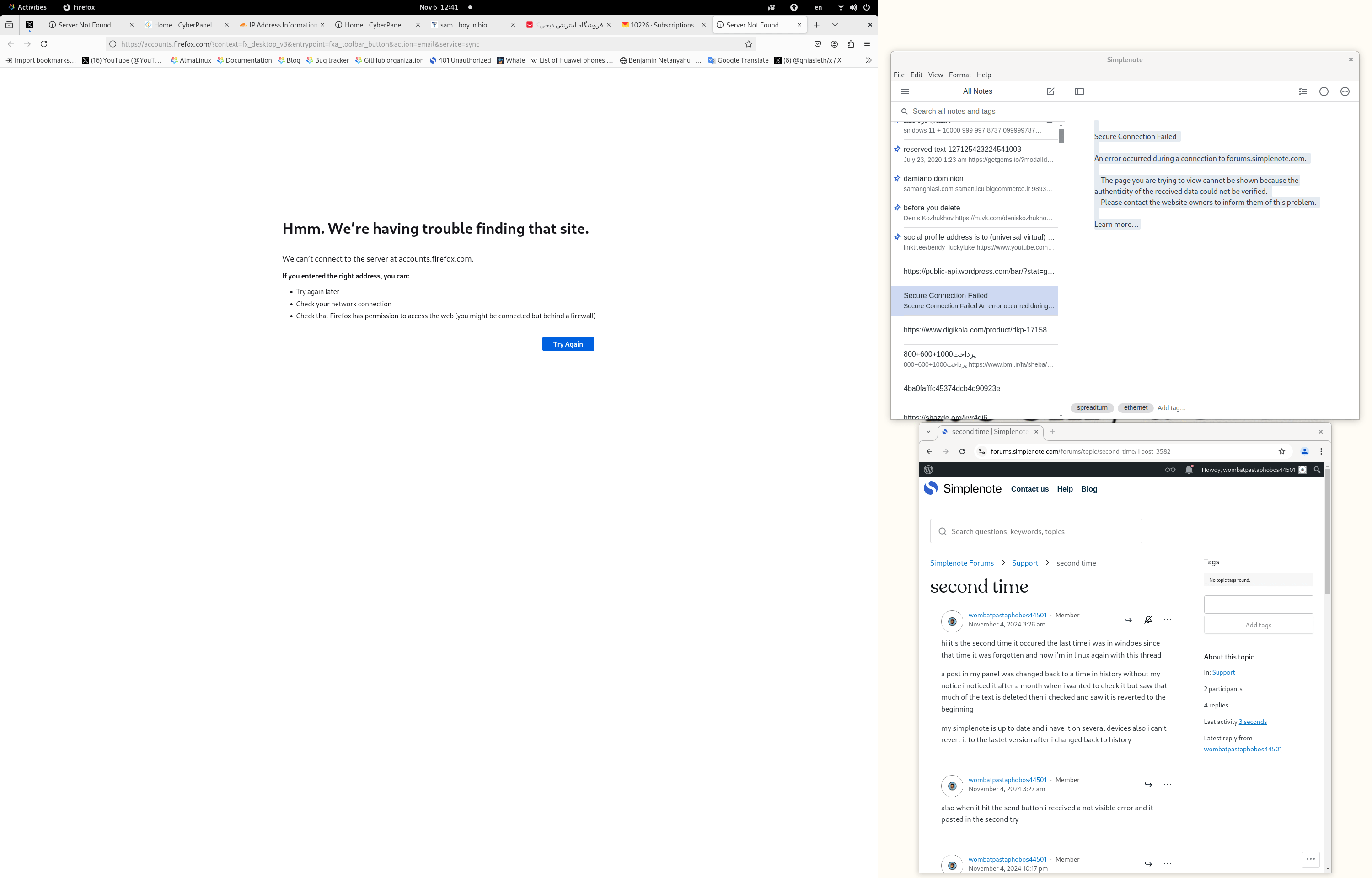Open Simplenote View menu
Image resolution: width=1372 pixels, height=878 pixels.
tap(935, 75)
